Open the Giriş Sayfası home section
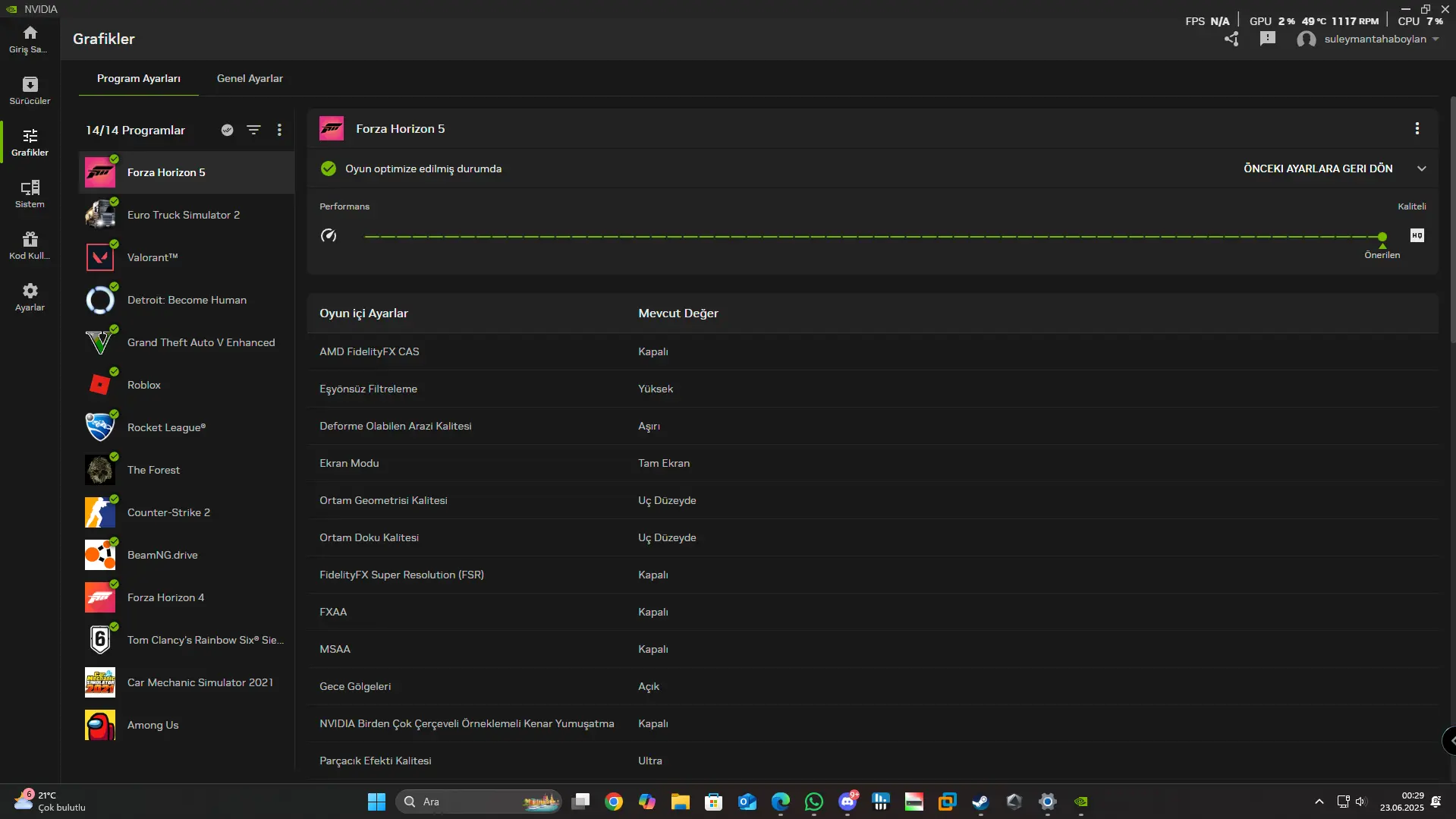 click(30, 39)
